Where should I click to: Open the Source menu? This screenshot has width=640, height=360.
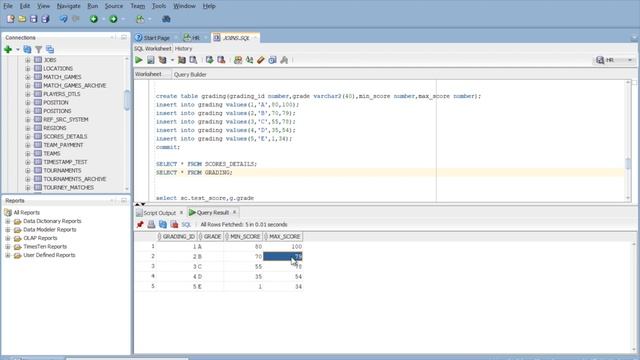point(113,6)
